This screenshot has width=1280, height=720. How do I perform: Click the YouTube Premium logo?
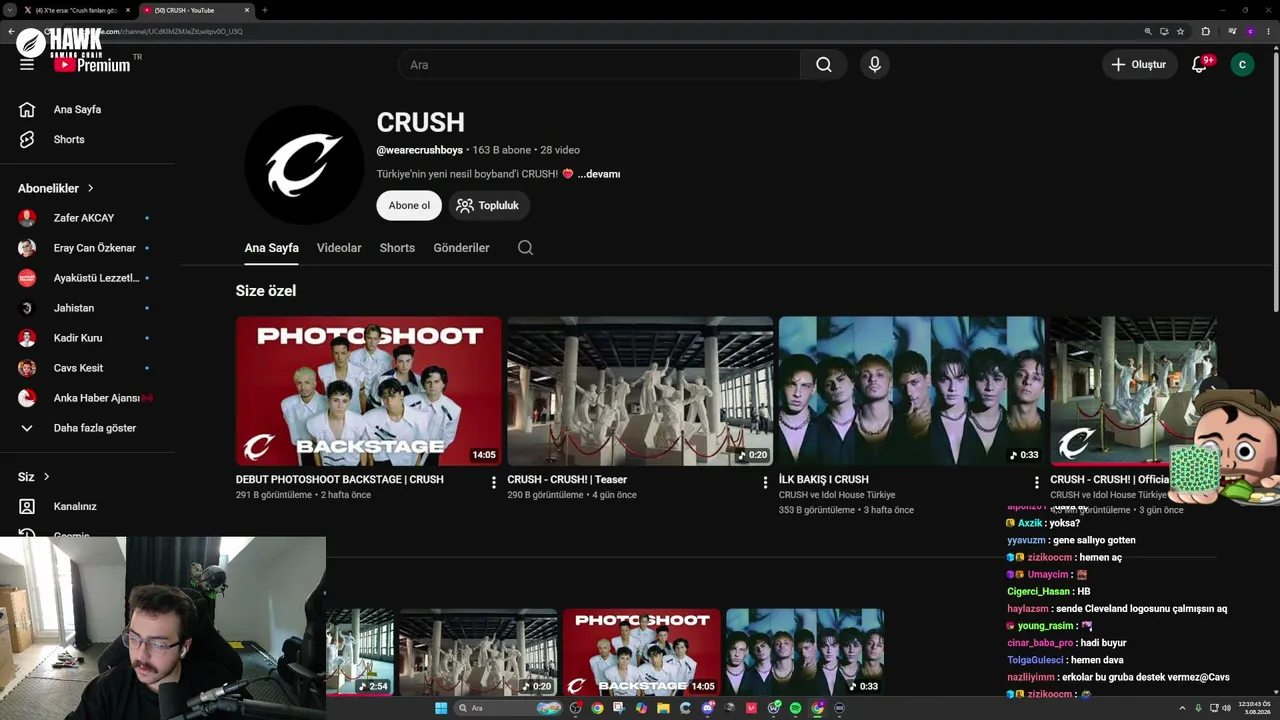coord(92,65)
